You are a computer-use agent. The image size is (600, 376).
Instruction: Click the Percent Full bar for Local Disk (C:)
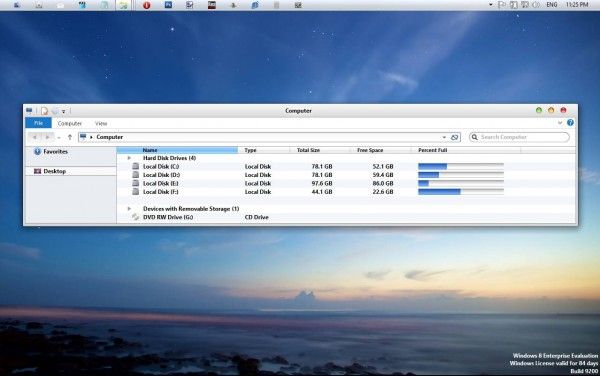point(461,166)
